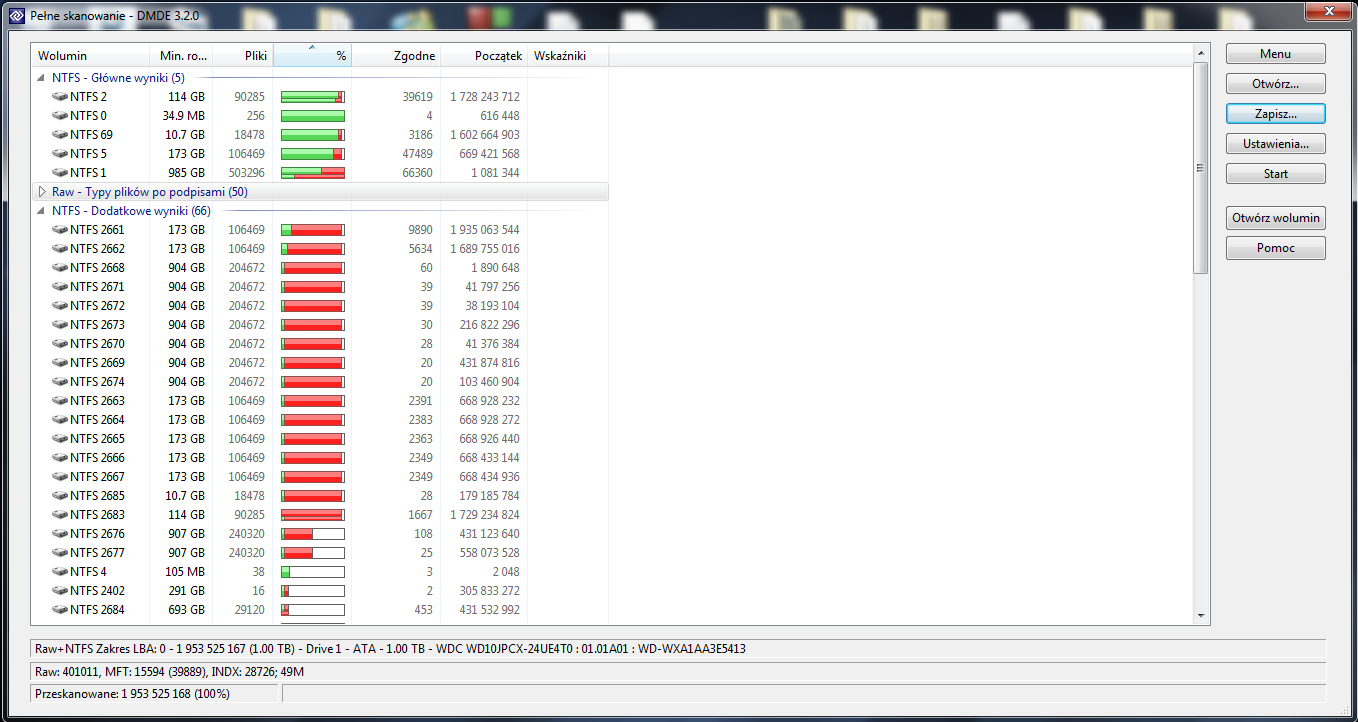Click the volume icon beside NTFS 2674
1358x722 pixels.
(60, 382)
